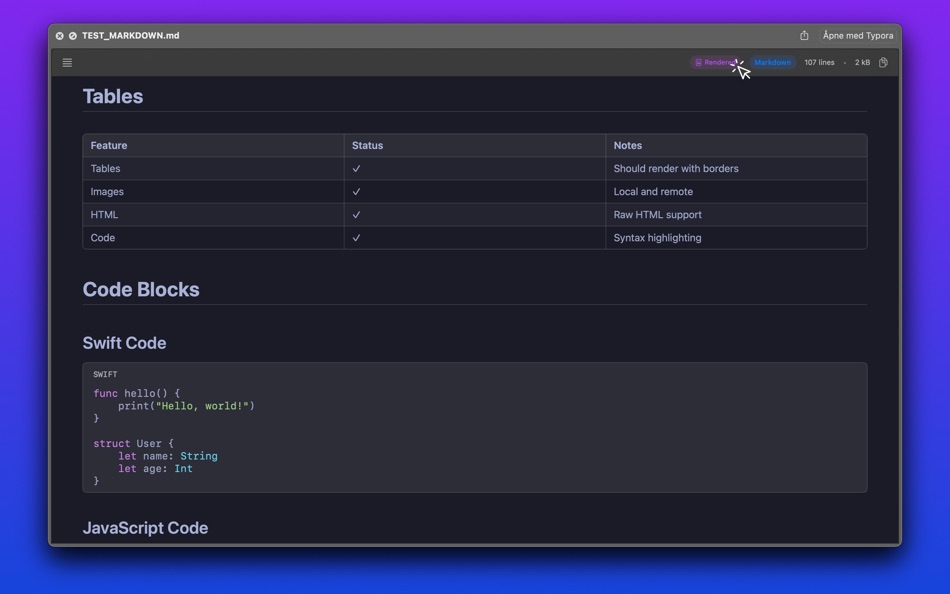Screen dimensions: 950x594
Task: Click the clipboard copy icon in the status bar
Action: pos(883,62)
